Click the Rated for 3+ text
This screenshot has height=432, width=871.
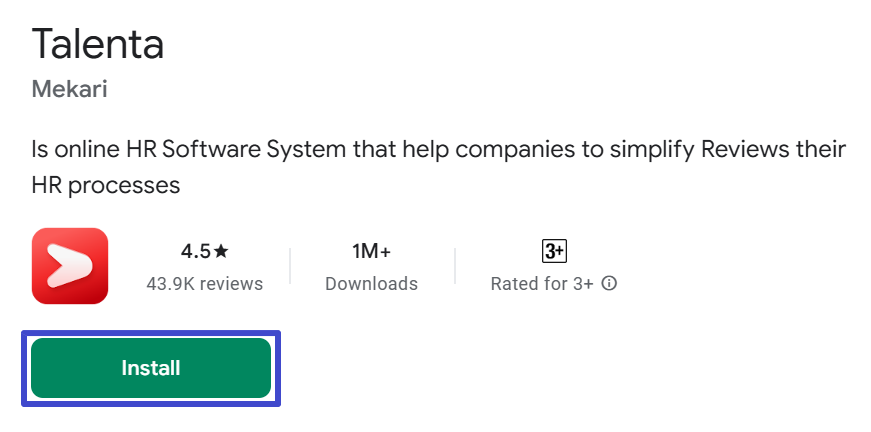(542, 284)
